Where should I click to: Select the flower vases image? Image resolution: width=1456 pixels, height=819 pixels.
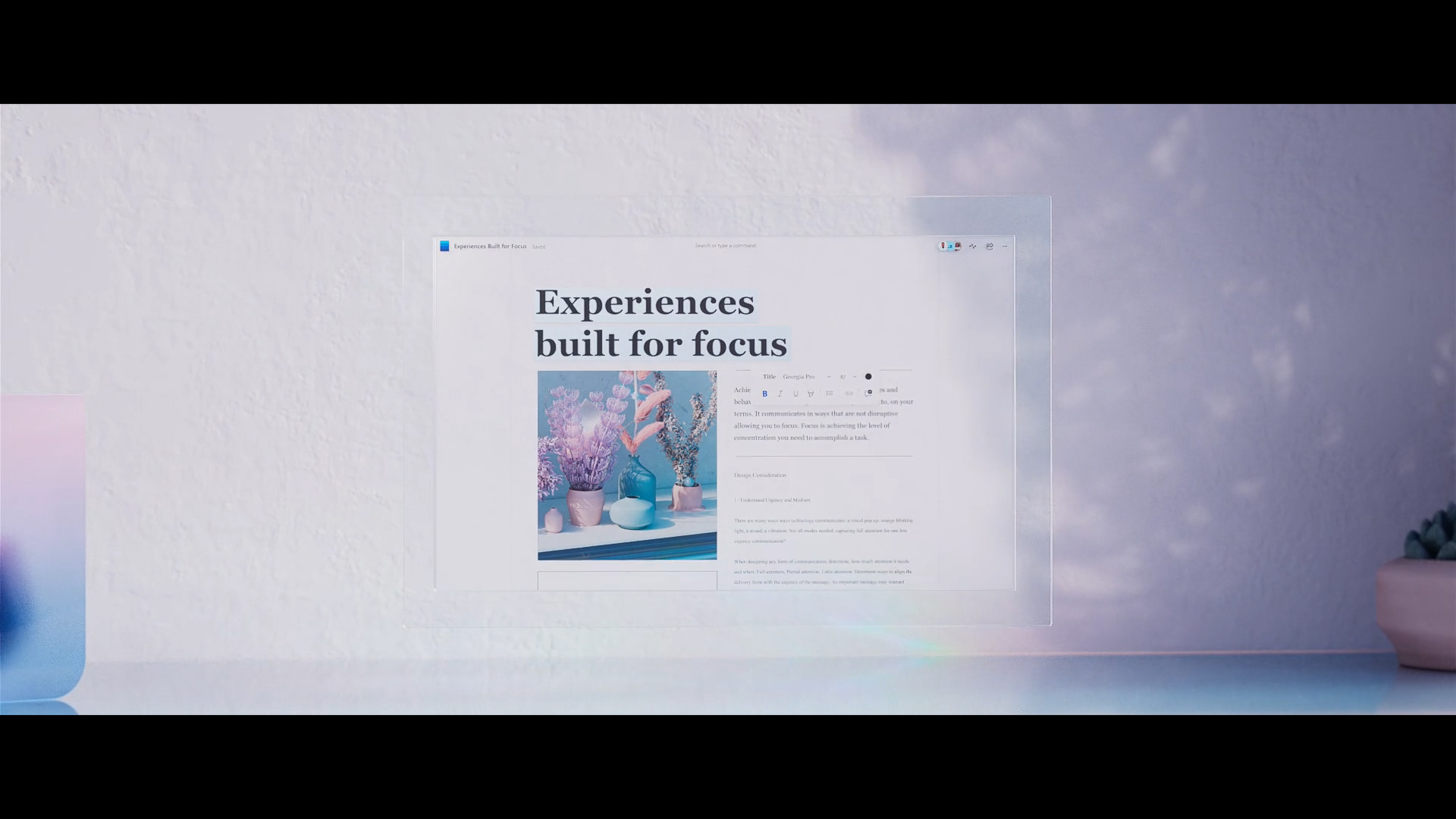[627, 465]
